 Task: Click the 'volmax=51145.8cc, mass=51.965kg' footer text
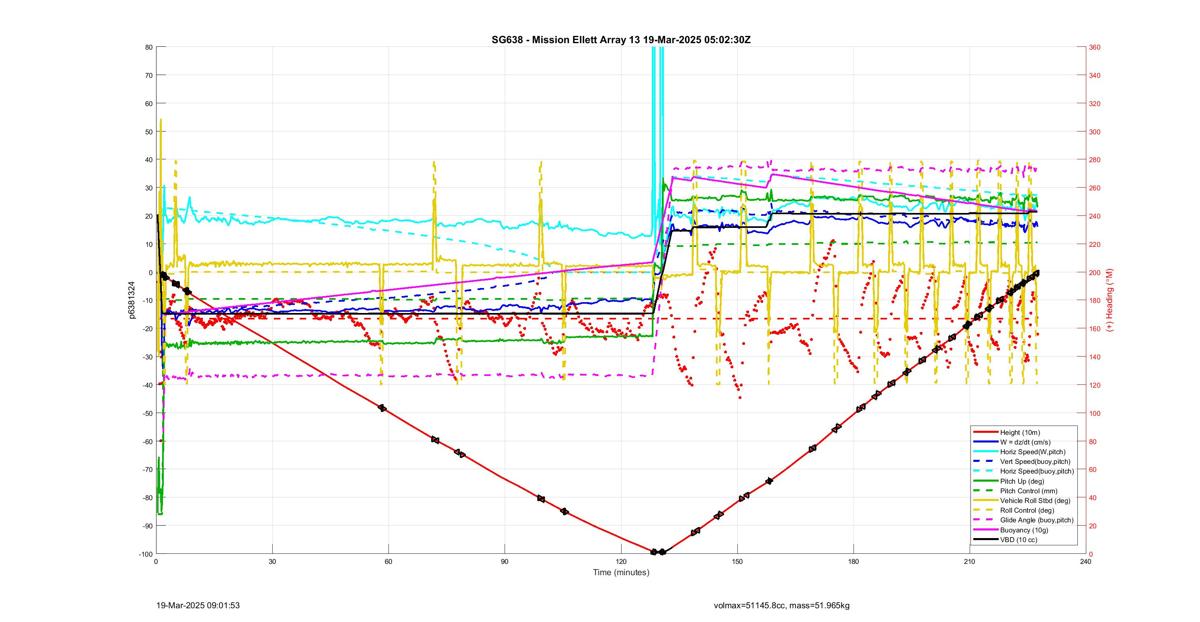pos(782,605)
